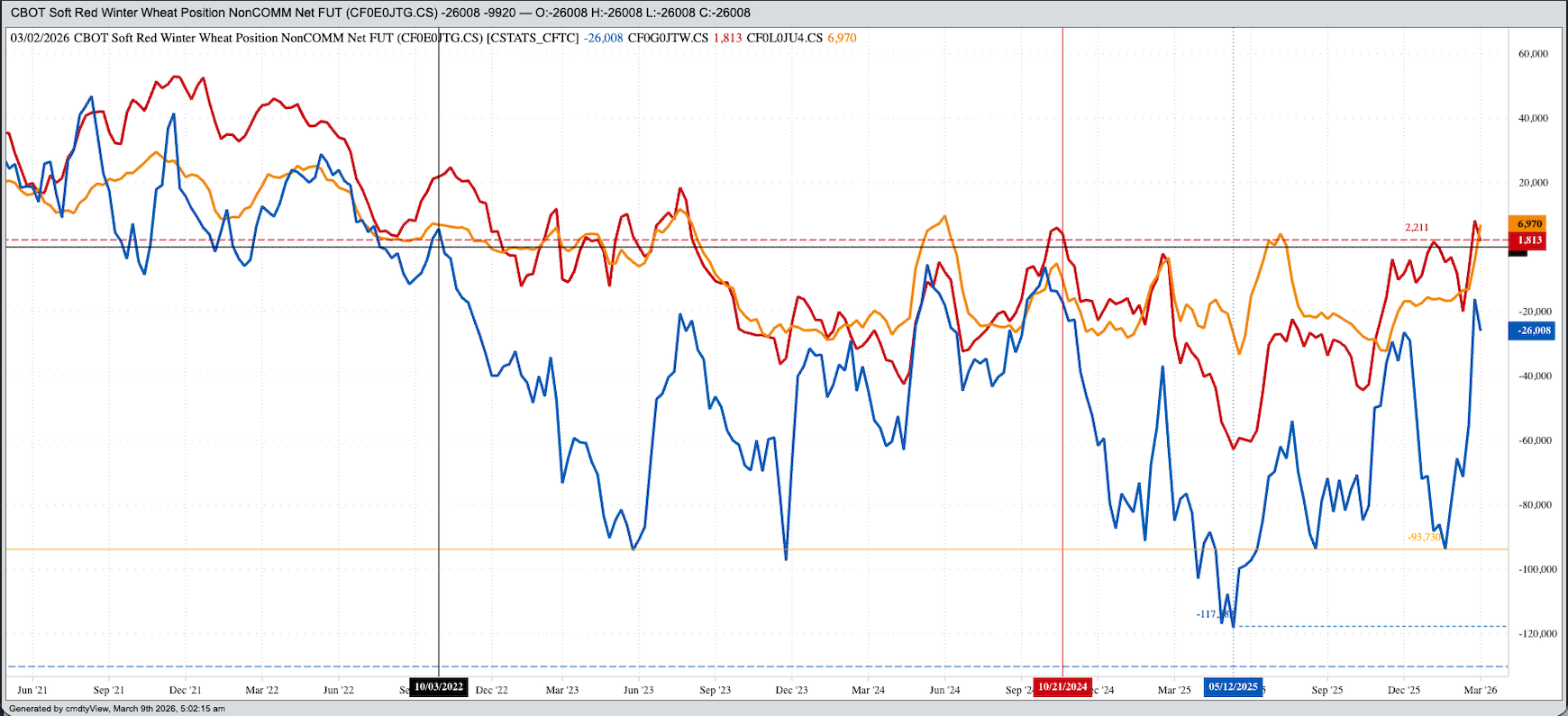Click the CF0G0JTW.CS legend symbol
Screen dimensions: 1568x716
tap(668, 38)
